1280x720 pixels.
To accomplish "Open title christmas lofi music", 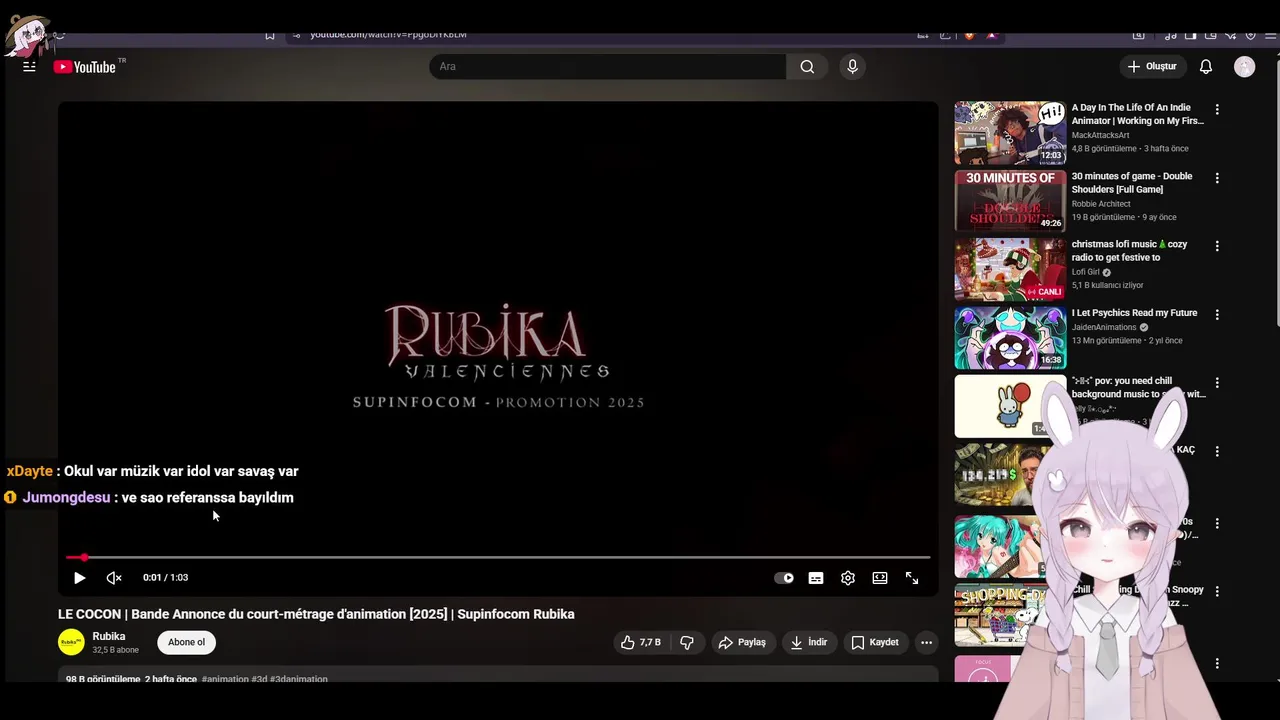I will tap(1130, 251).
